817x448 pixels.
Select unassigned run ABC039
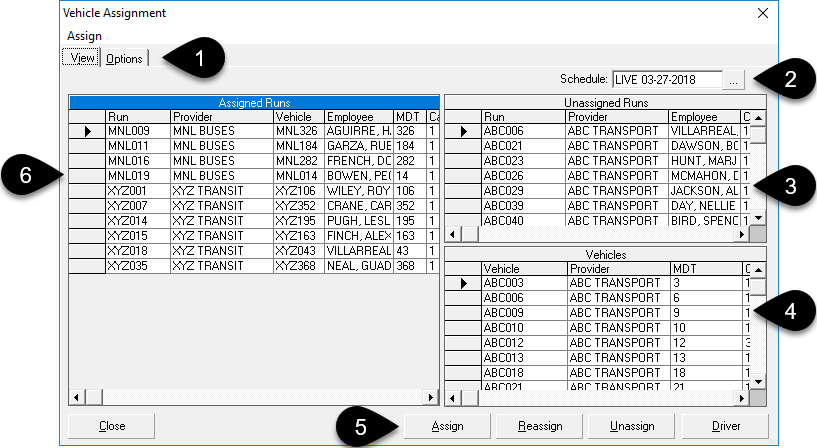click(x=524, y=206)
